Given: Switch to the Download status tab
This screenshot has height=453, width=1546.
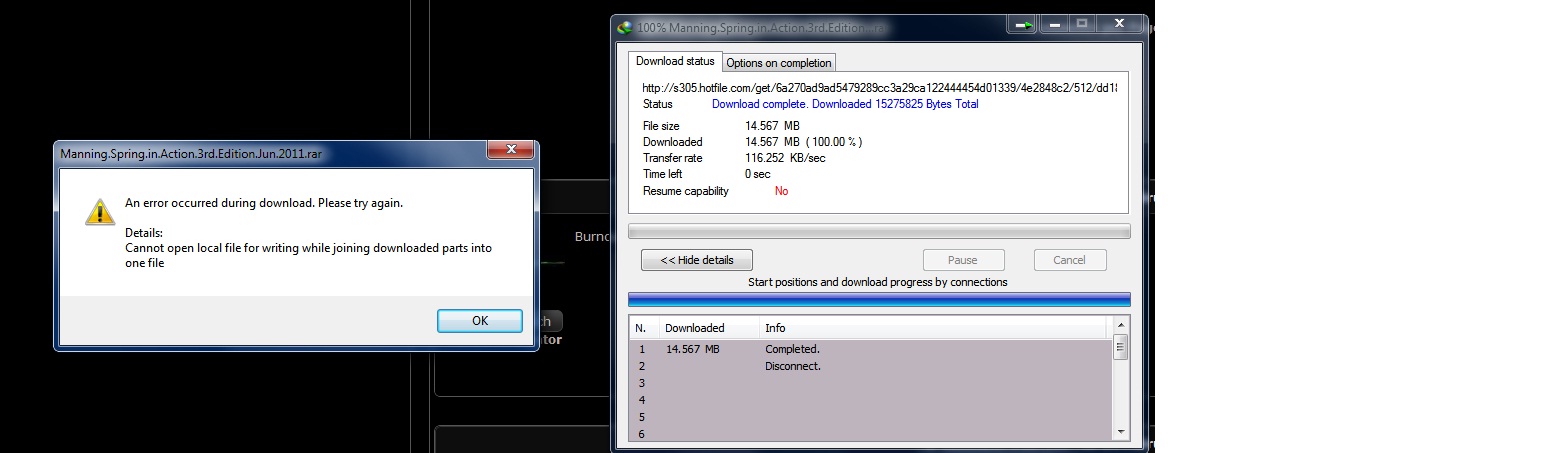Looking at the screenshot, I should click(x=675, y=62).
